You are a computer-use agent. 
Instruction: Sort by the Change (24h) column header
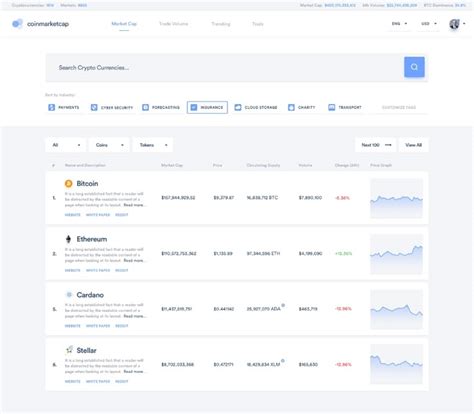click(347, 165)
